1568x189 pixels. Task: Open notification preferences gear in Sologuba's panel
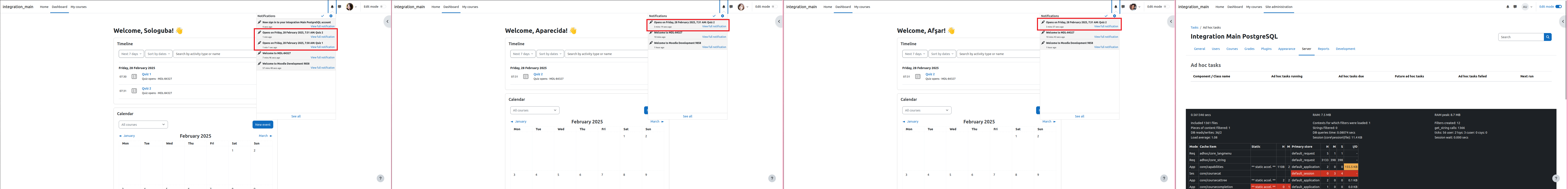tap(331, 16)
